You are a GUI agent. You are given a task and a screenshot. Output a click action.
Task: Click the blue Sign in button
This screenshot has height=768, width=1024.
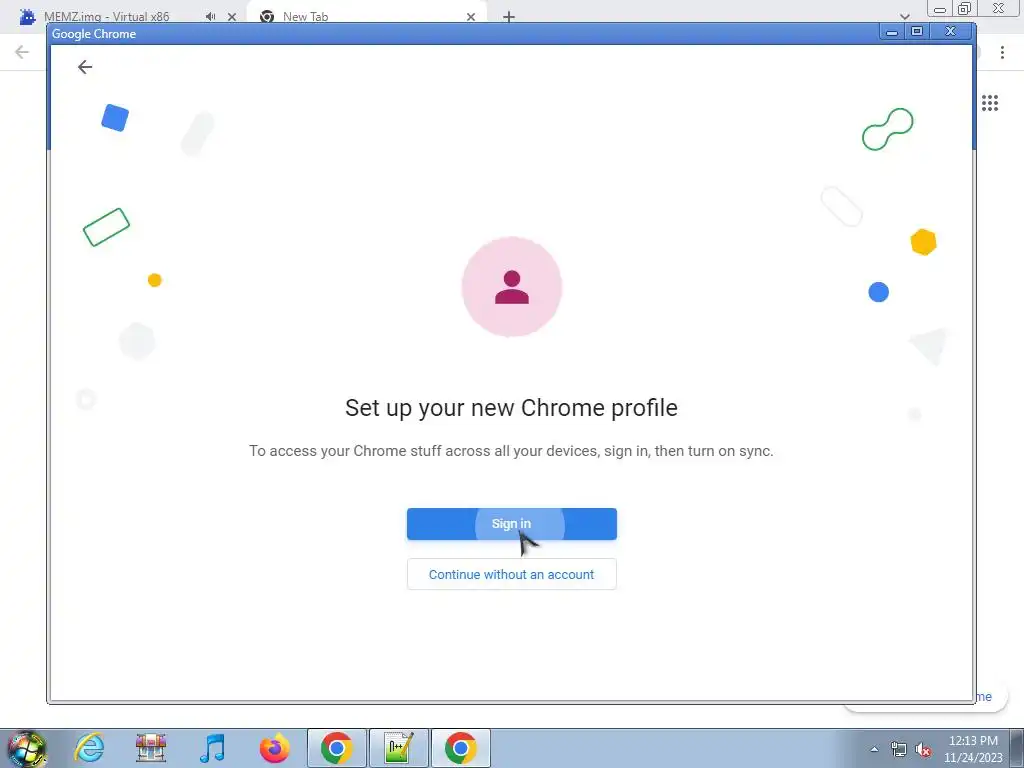pos(511,524)
